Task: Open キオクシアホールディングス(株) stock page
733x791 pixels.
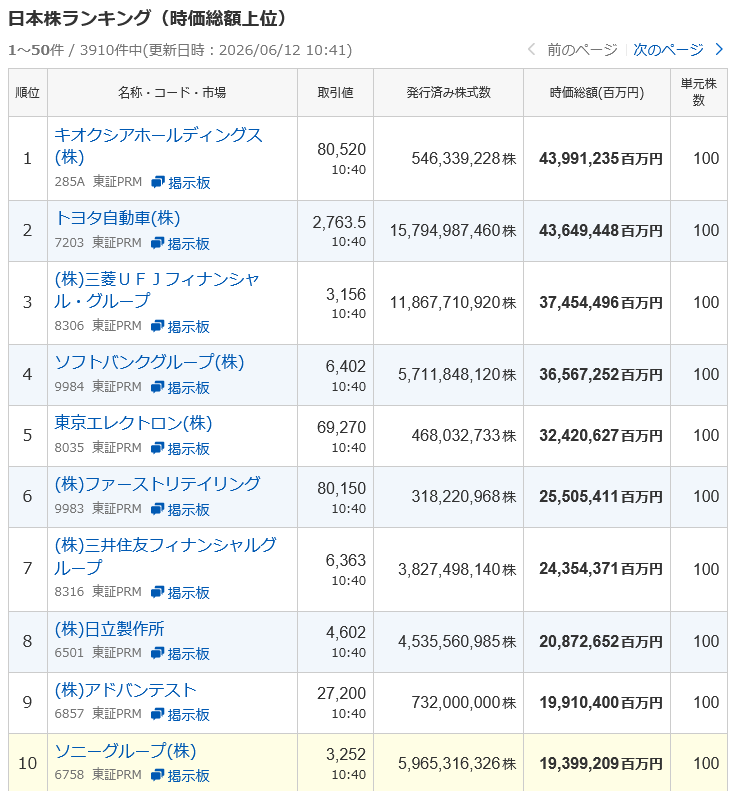Action: pyautogui.click(x=158, y=146)
